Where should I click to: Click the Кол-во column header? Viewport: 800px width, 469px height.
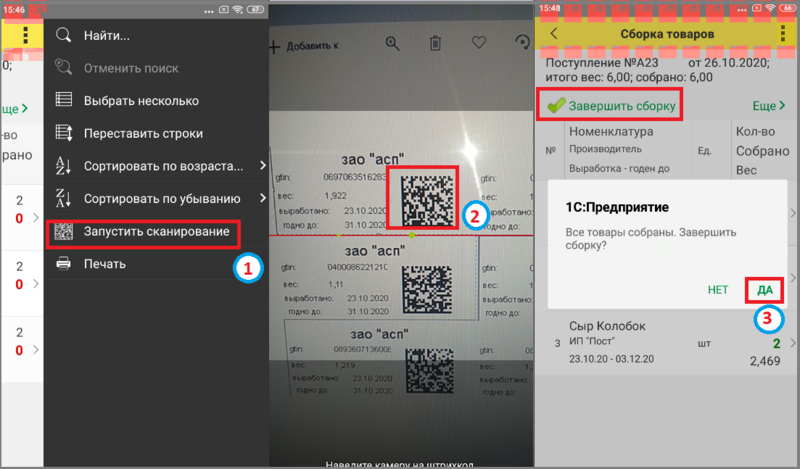(x=755, y=132)
